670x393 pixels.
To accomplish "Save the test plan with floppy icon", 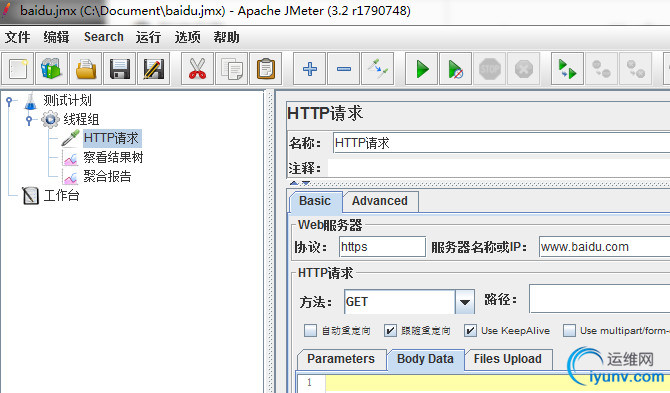I will 120,69.
